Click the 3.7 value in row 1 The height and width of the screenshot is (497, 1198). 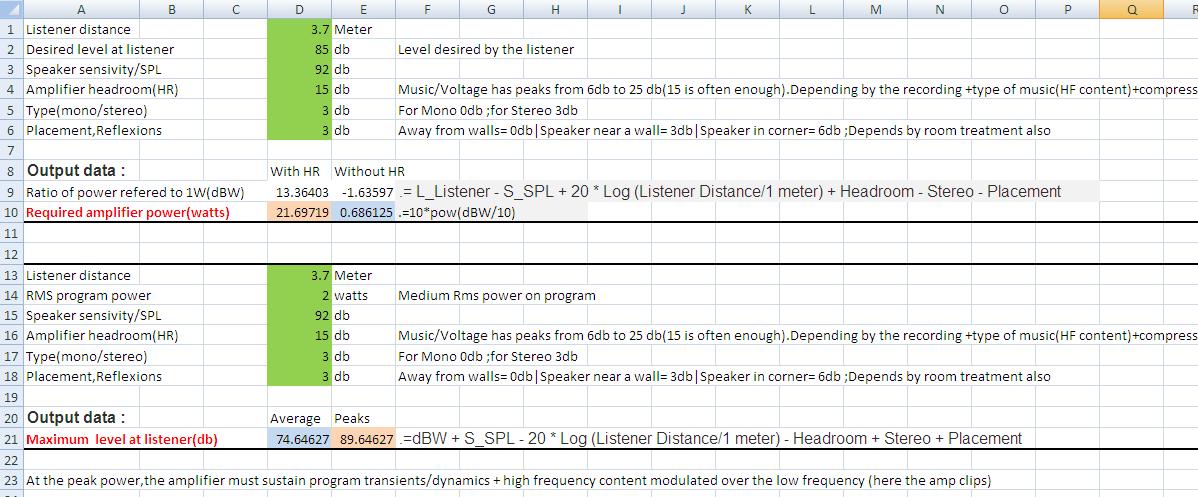300,30
